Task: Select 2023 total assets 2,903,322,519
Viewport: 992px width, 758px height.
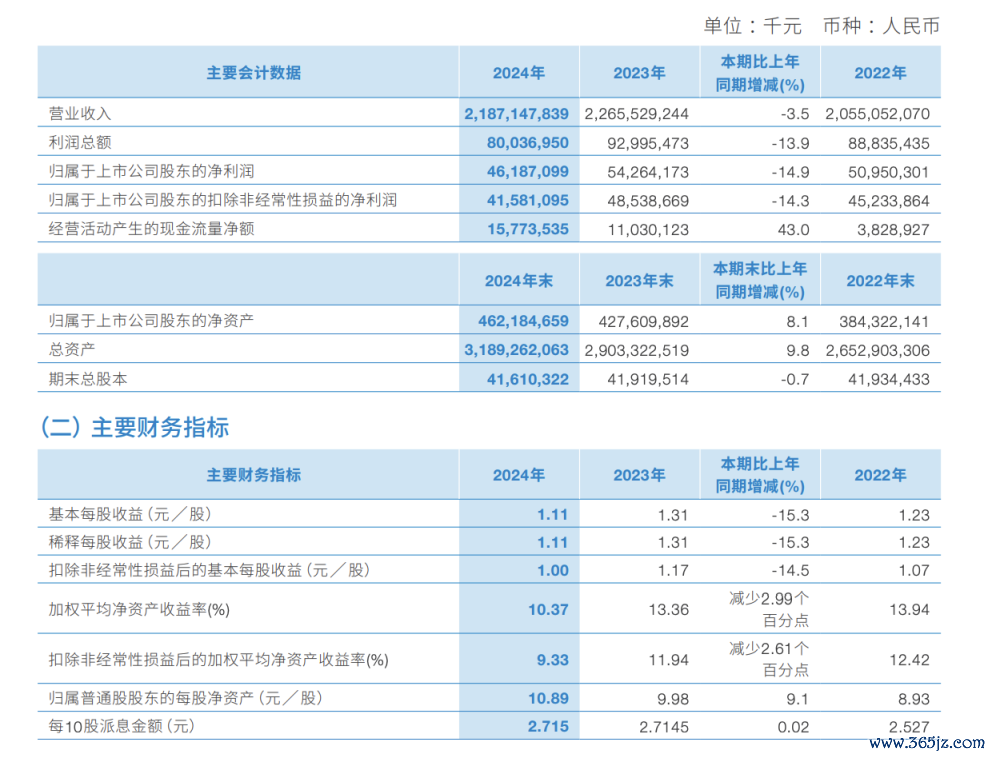Action: [636, 350]
